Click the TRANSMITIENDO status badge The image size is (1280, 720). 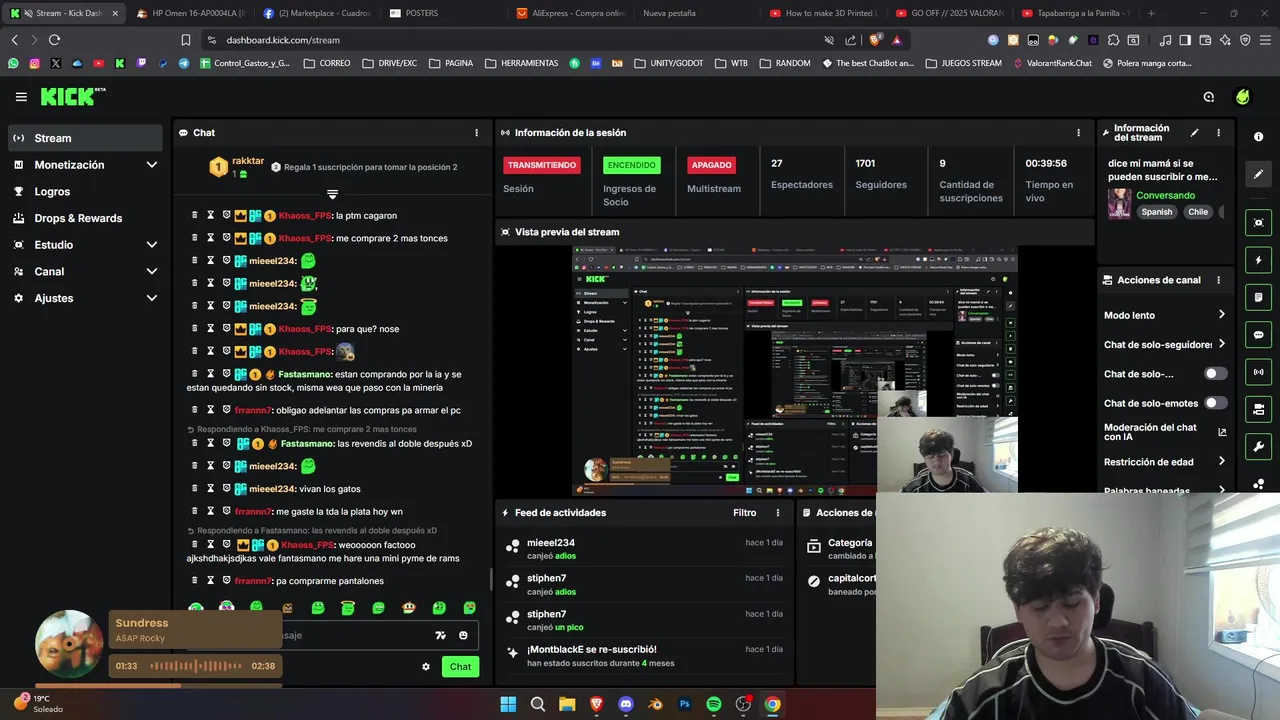pyautogui.click(x=541, y=165)
